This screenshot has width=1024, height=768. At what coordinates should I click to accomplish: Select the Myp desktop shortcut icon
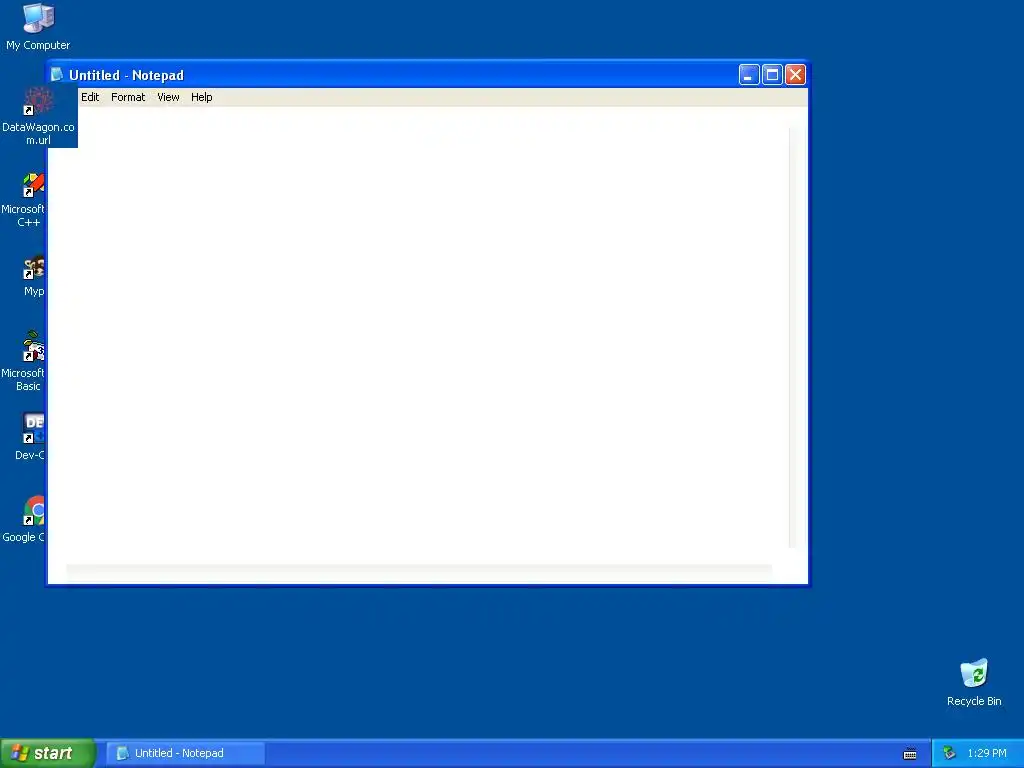33,276
